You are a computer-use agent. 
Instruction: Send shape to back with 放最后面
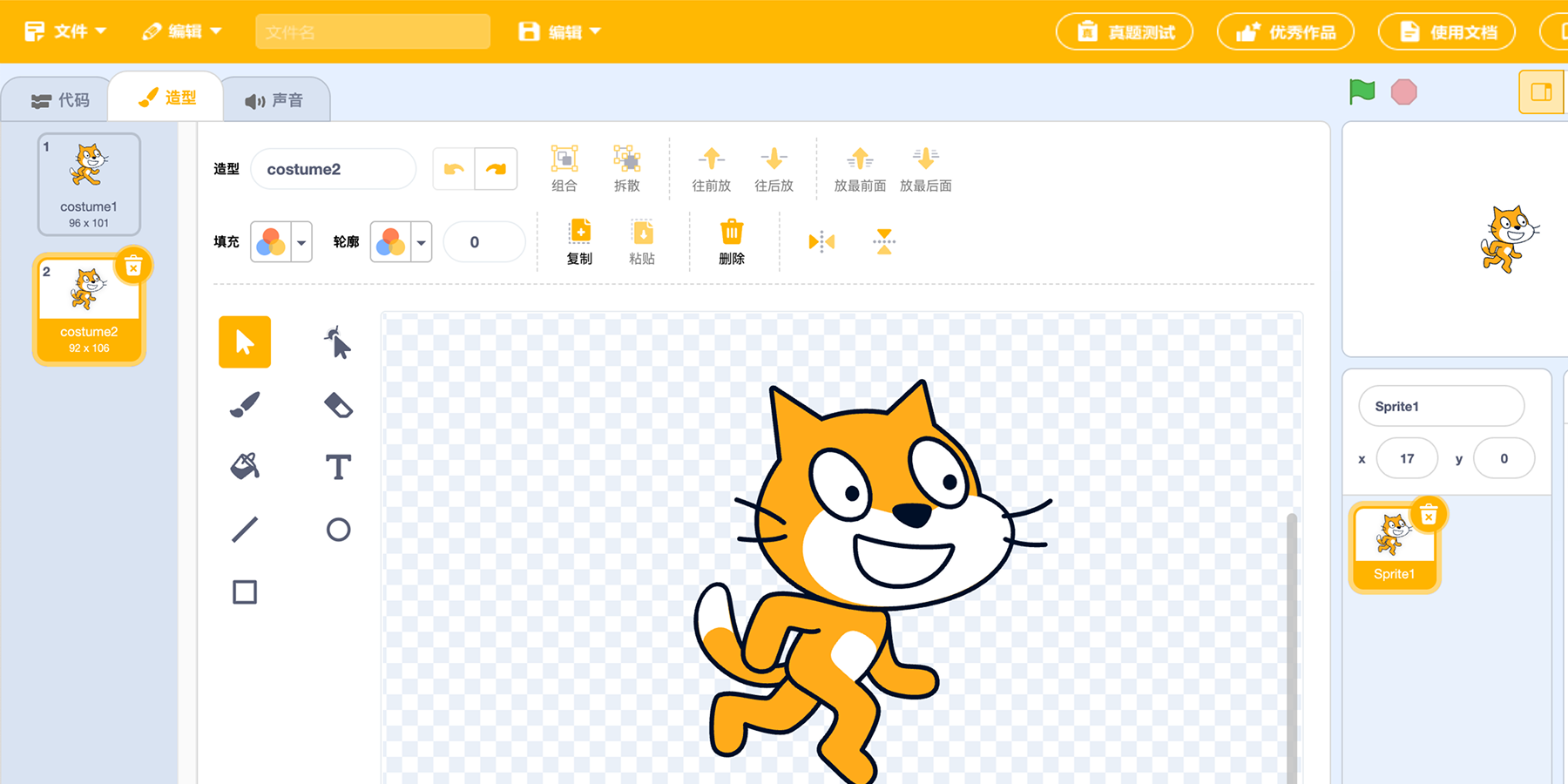point(925,168)
